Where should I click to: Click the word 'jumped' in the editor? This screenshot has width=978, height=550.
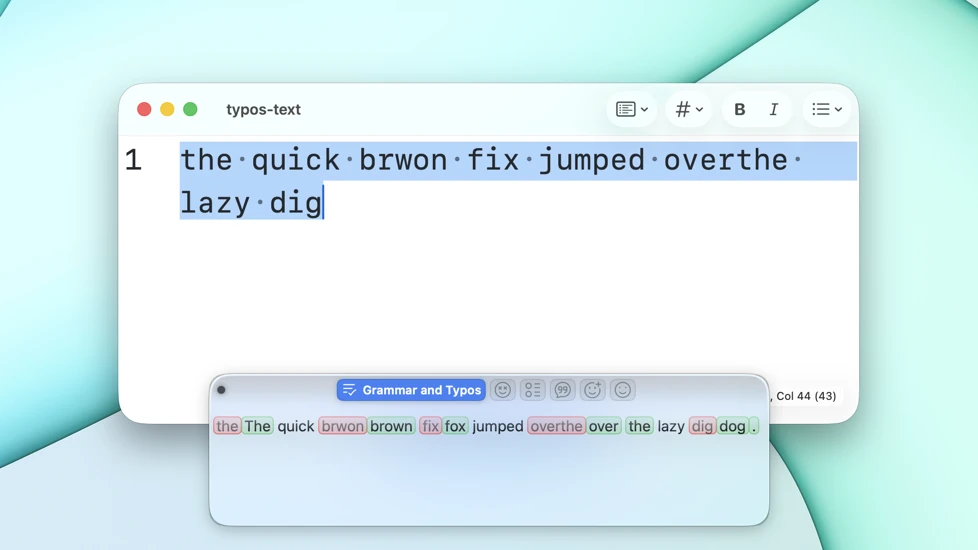click(x=591, y=162)
